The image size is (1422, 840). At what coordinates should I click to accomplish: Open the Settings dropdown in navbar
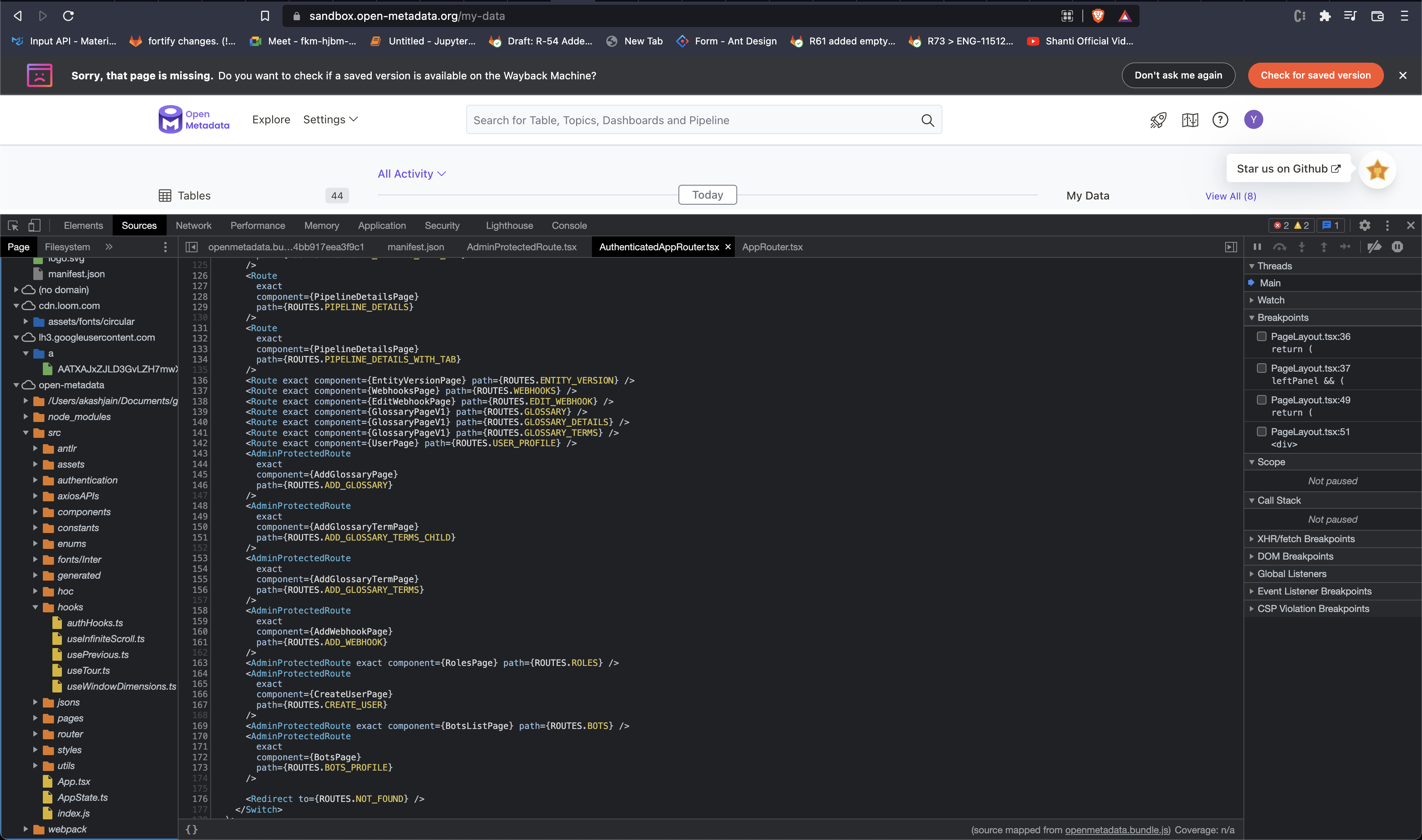point(331,119)
